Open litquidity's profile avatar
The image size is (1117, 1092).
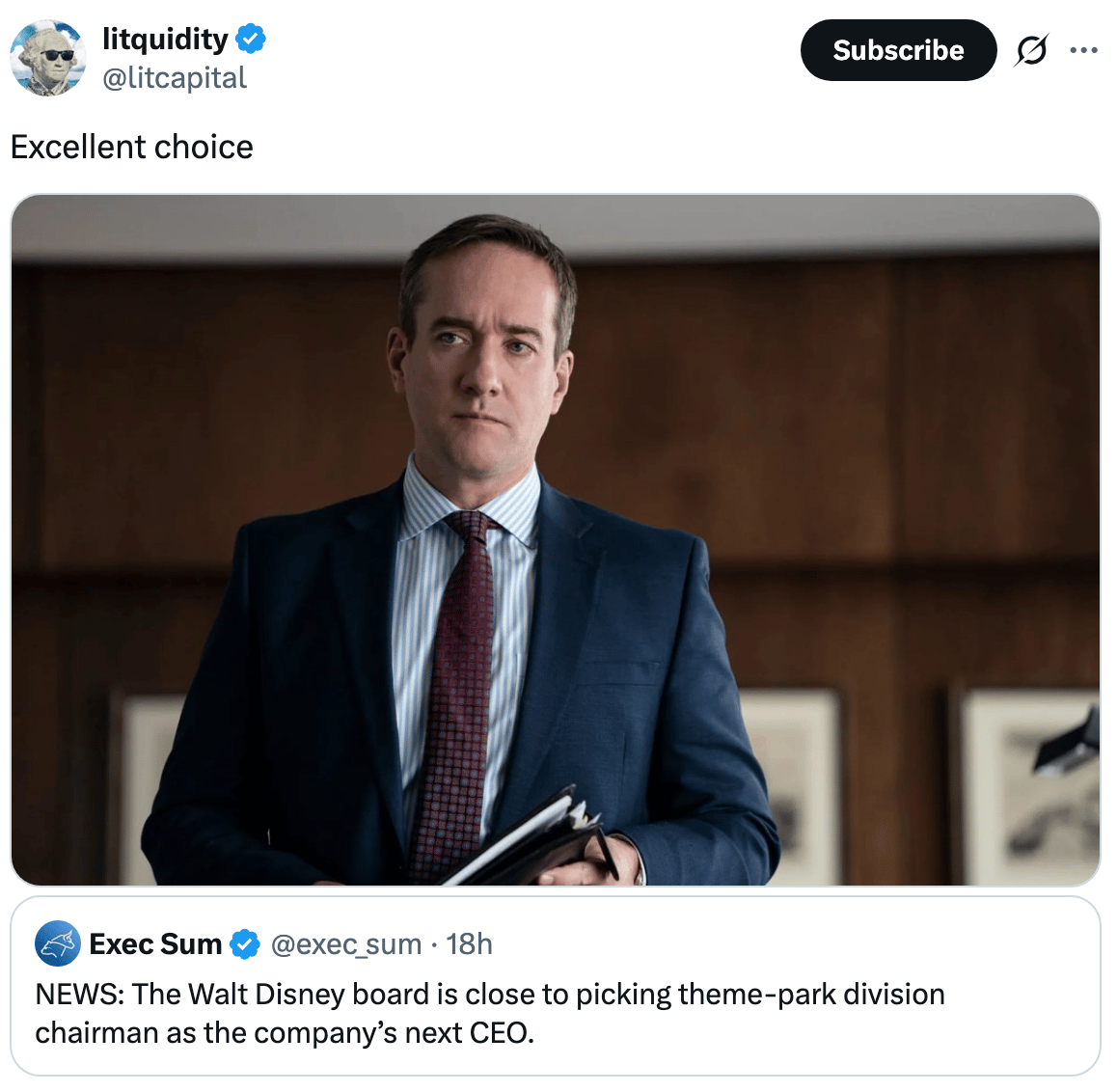[47, 58]
